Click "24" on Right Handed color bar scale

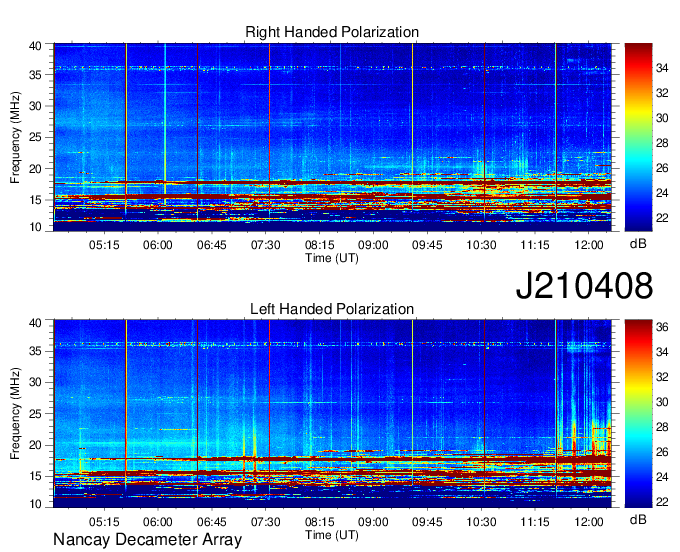pos(662,193)
